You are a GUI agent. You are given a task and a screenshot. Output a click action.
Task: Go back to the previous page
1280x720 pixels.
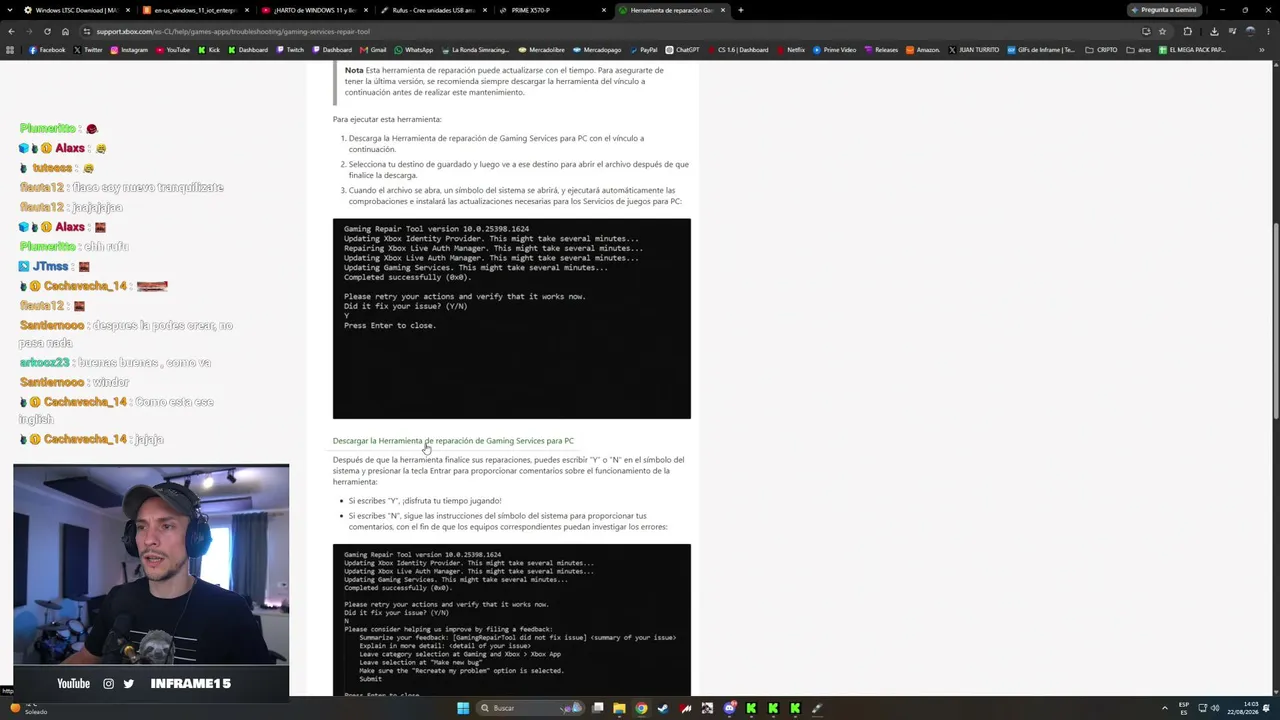tap(11, 31)
